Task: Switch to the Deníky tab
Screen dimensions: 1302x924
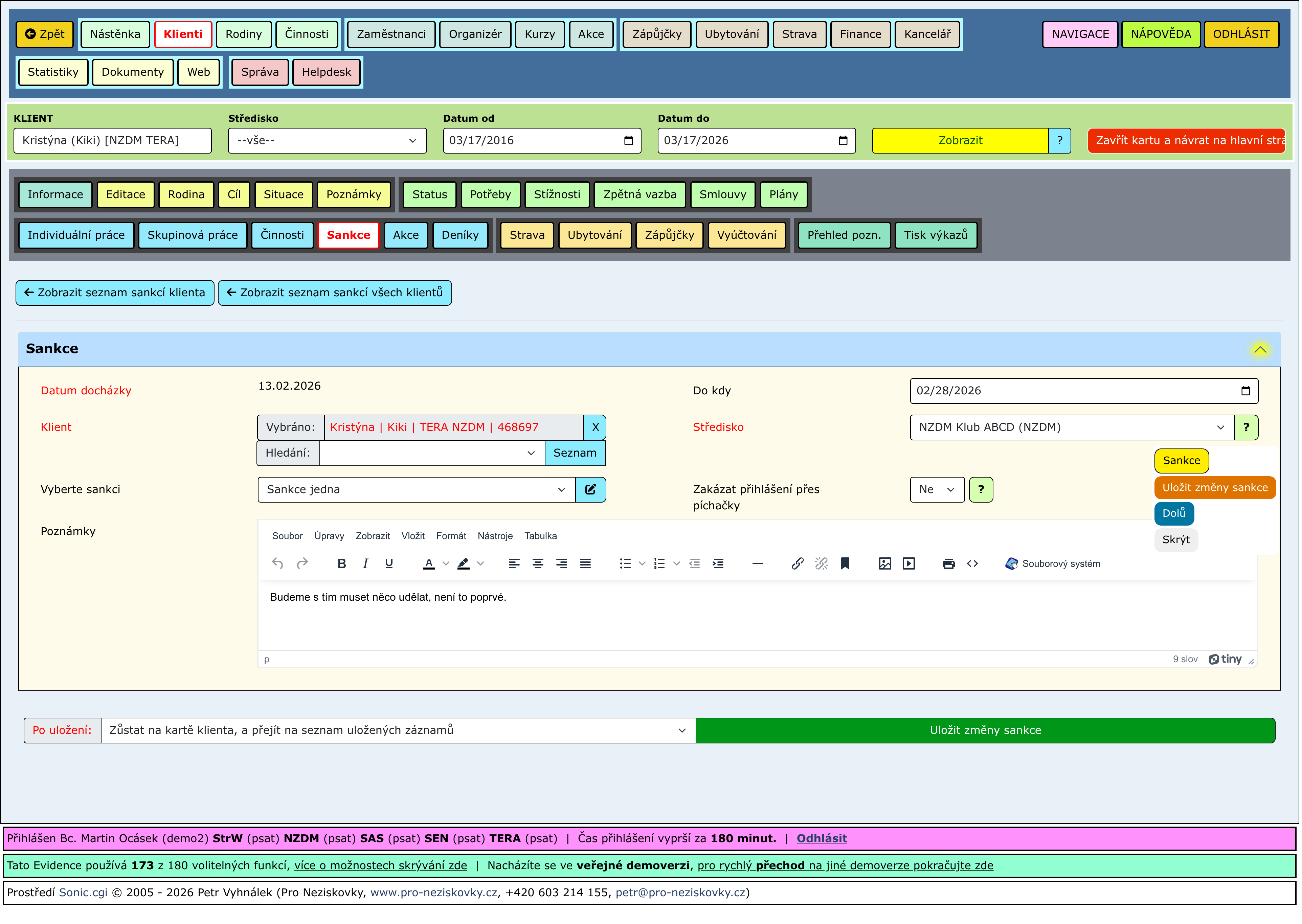Action: pyautogui.click(x=460, y=235)
